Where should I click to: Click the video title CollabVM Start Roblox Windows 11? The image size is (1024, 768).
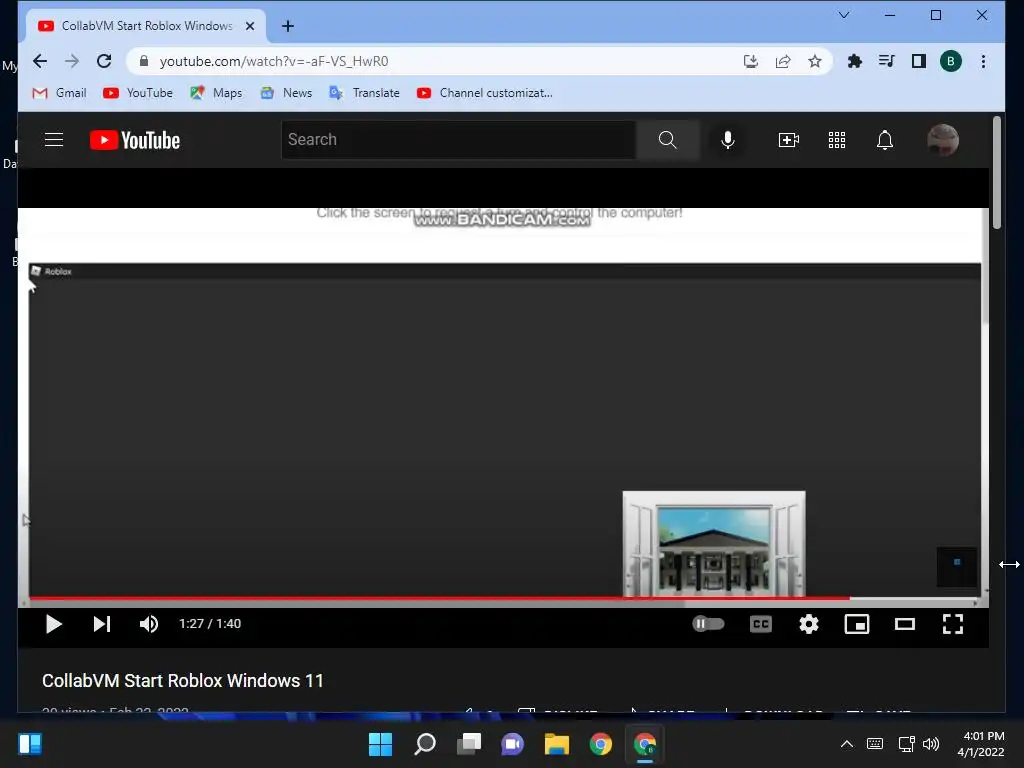pos(183,680)
